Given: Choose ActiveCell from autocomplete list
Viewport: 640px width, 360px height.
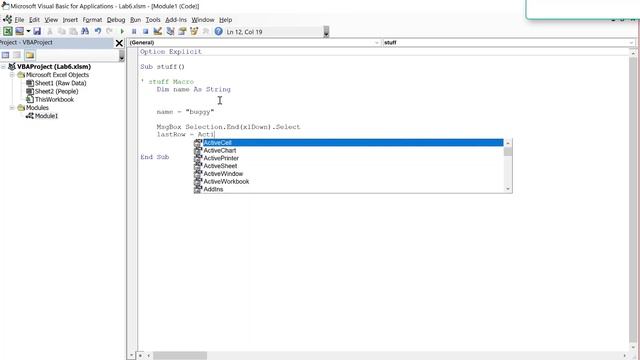Looking at the screenshot, I should [x=353, y=142].
